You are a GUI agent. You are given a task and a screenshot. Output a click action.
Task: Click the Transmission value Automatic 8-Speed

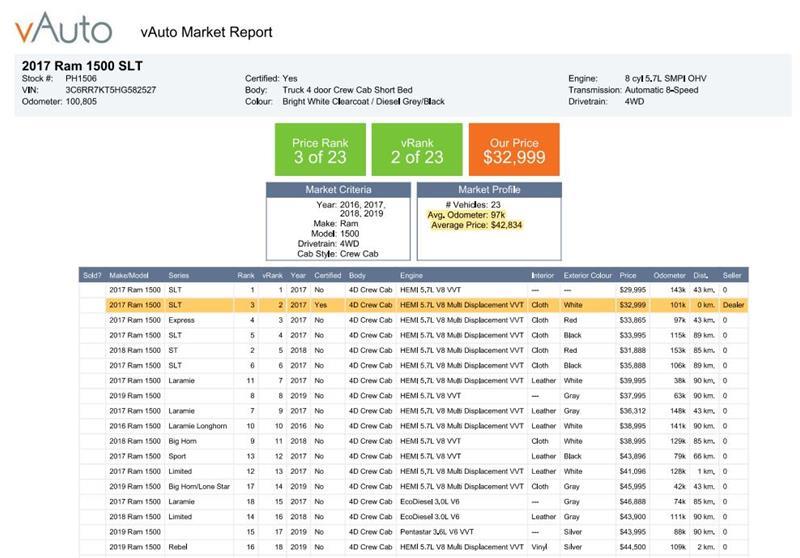pyautogui.click(x=661, y=90)
